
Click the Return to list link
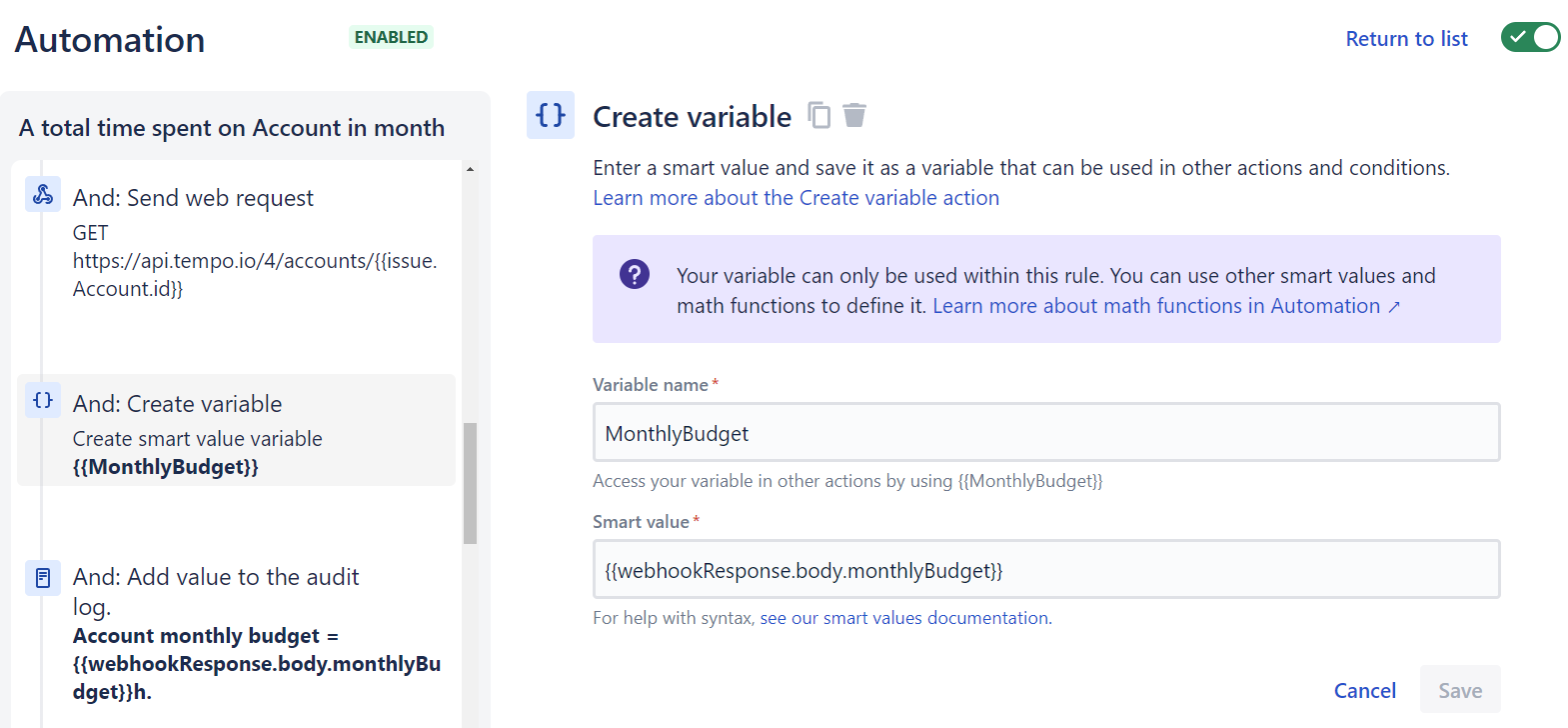coord(1406,39)
